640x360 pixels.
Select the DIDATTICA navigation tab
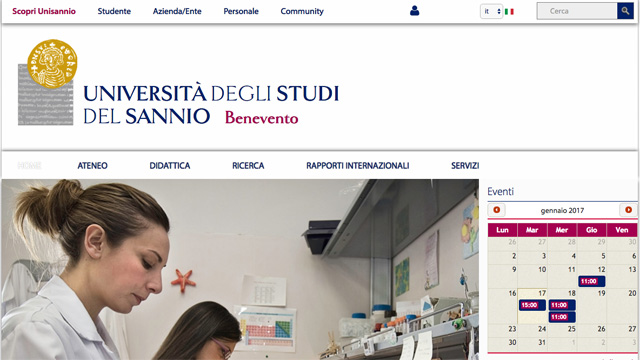pos(170,165)
